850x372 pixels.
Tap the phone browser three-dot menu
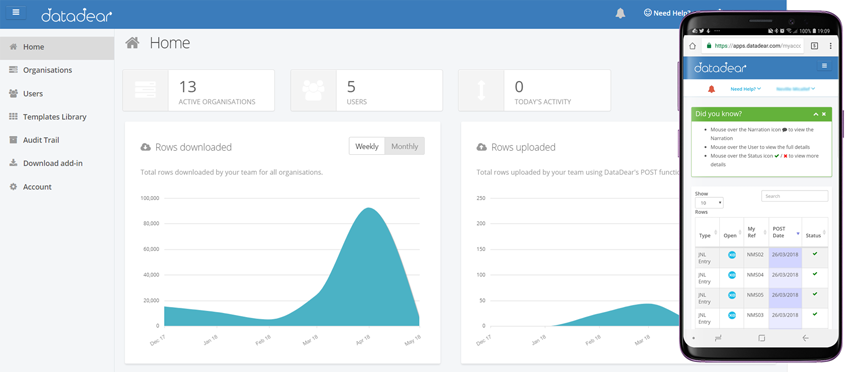pyautogui.click(x=830, y=46)
